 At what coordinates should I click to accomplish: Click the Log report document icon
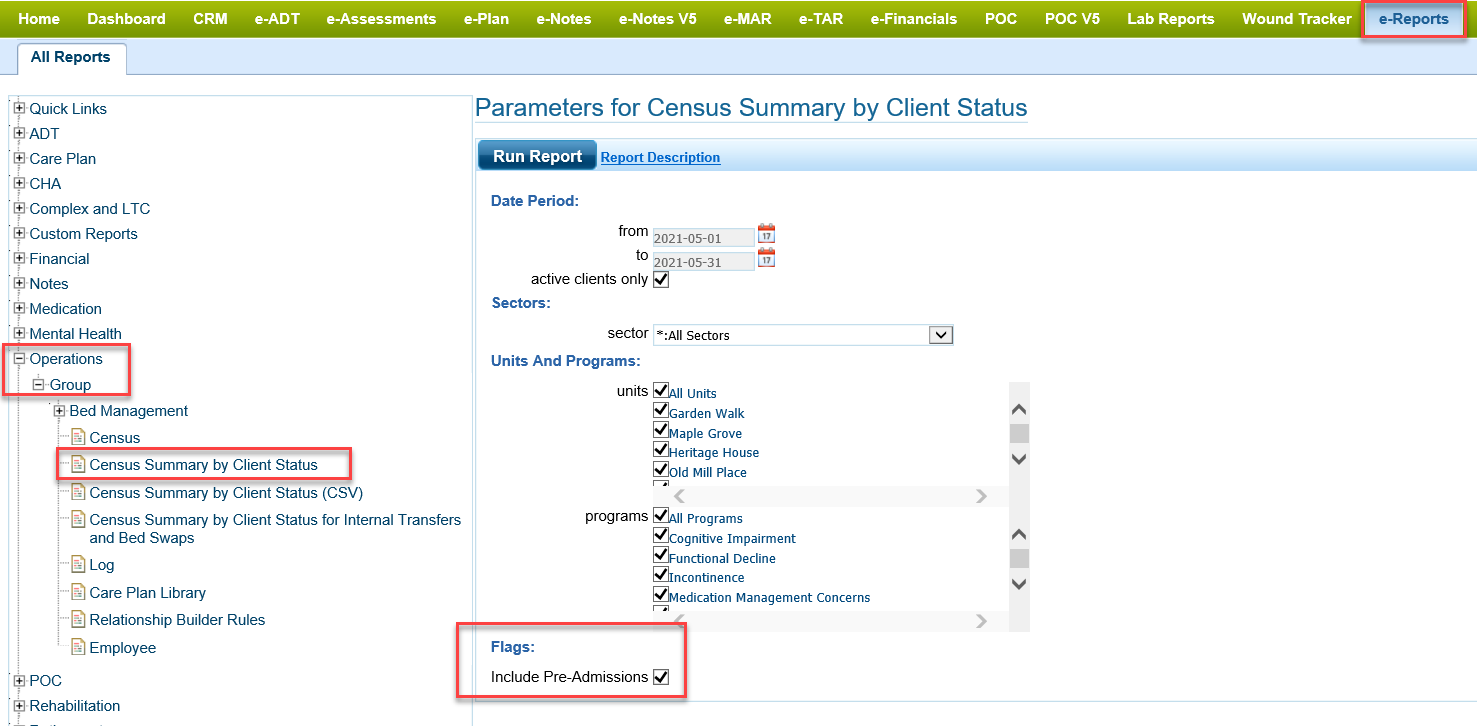click(x=78, y=565)
